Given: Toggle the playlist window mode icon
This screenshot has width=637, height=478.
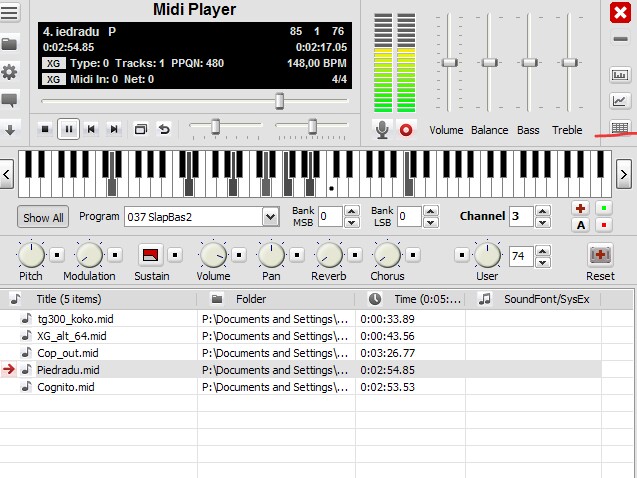Looking at the screenshot, I should pyautogui.click(x=141, y=129).
